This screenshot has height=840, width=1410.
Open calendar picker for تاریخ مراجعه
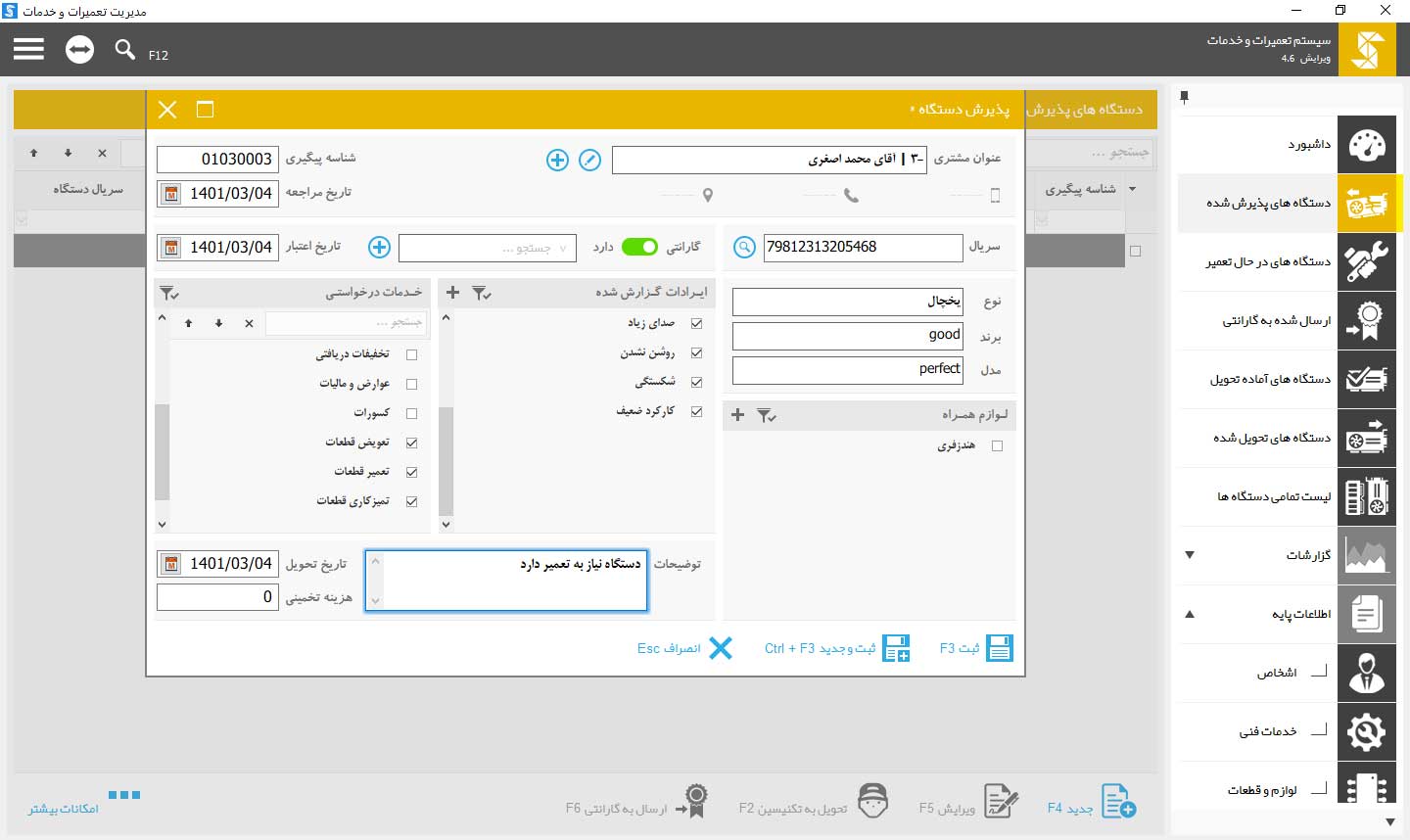(171, 194)
